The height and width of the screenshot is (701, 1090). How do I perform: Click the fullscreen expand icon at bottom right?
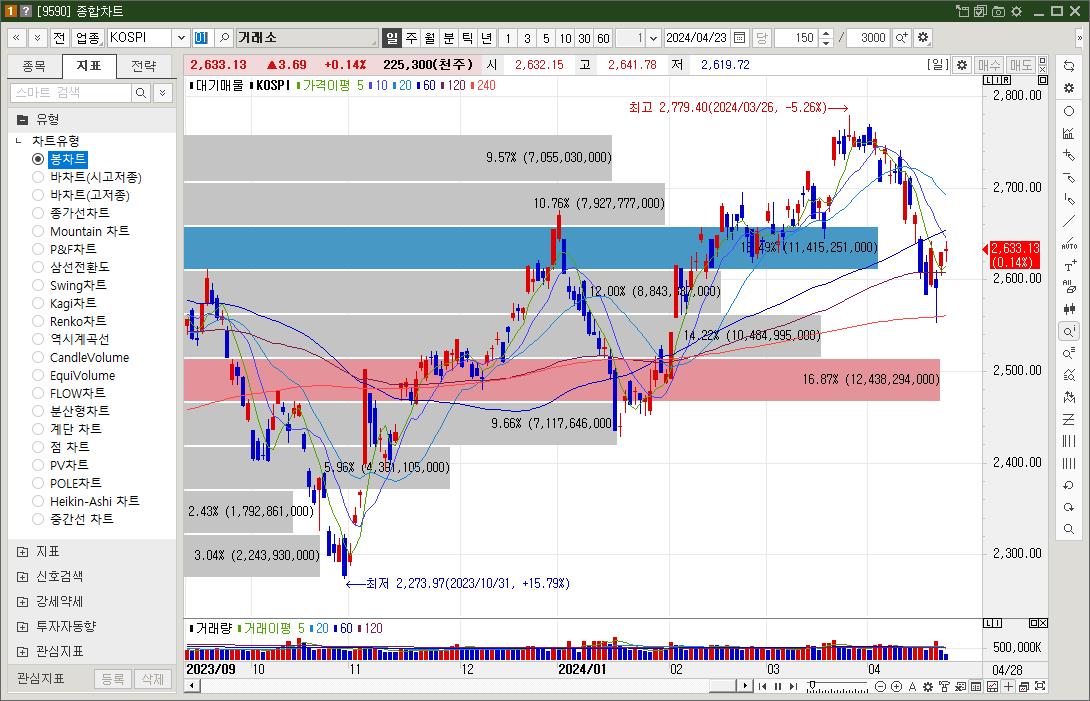[x=1041, y=686]
